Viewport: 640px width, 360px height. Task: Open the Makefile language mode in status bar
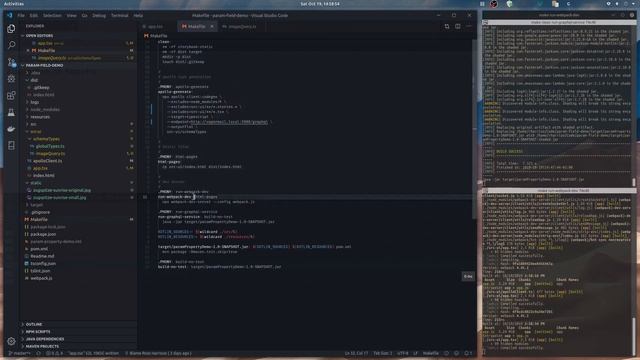tap(431, 353)
